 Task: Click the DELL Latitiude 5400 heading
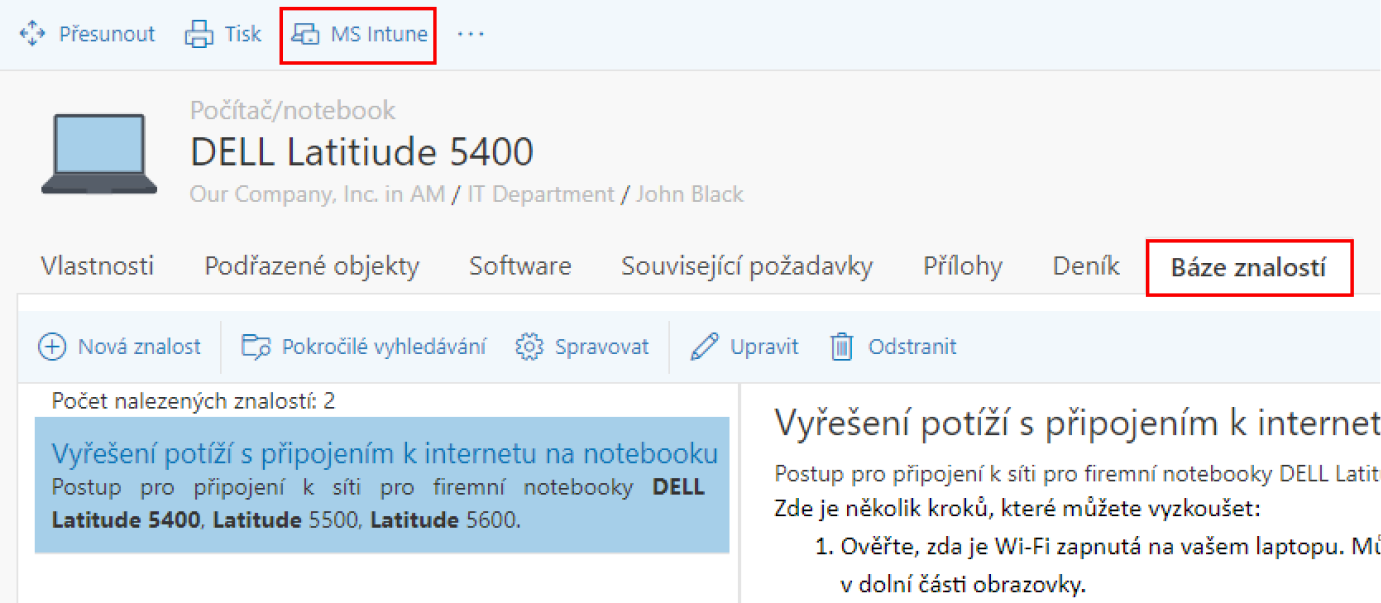(362, 152)
